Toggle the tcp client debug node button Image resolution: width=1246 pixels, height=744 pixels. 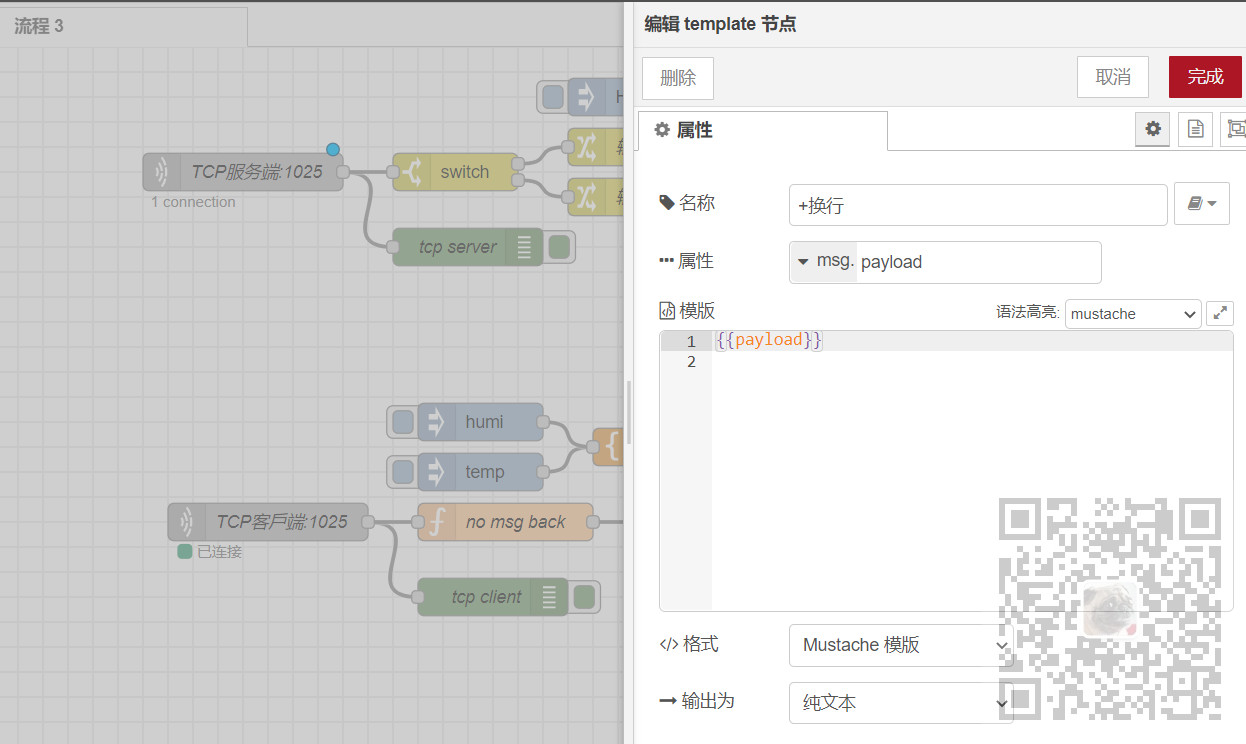coord(584,597)
